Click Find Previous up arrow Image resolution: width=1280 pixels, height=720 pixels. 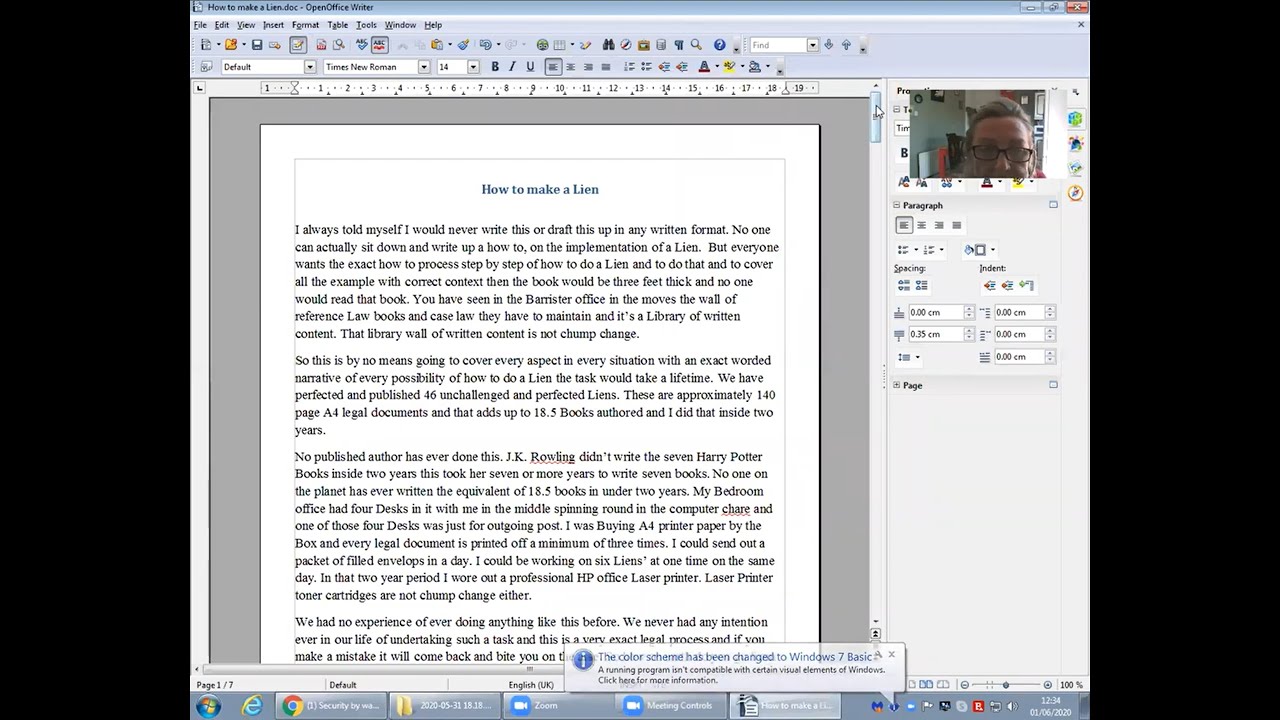pyautogui.click(x=846, y=45)
